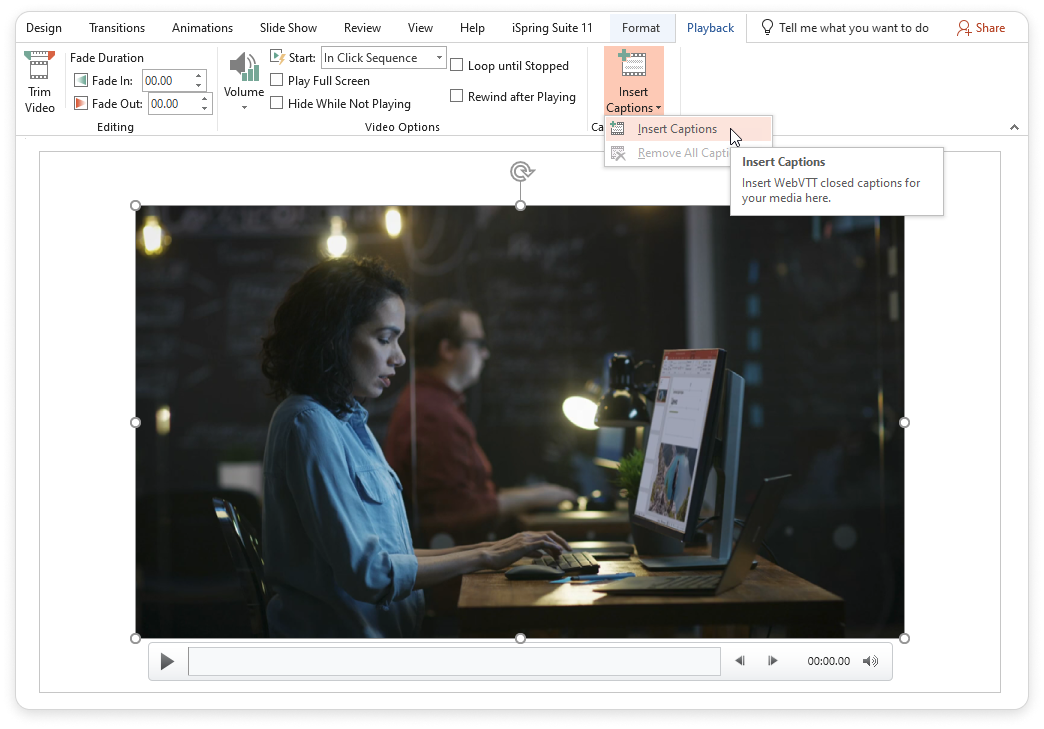This screenshot has width=1044, height=729.
Task: Step forward one frame in the video
Action: [x=772, y=660]
